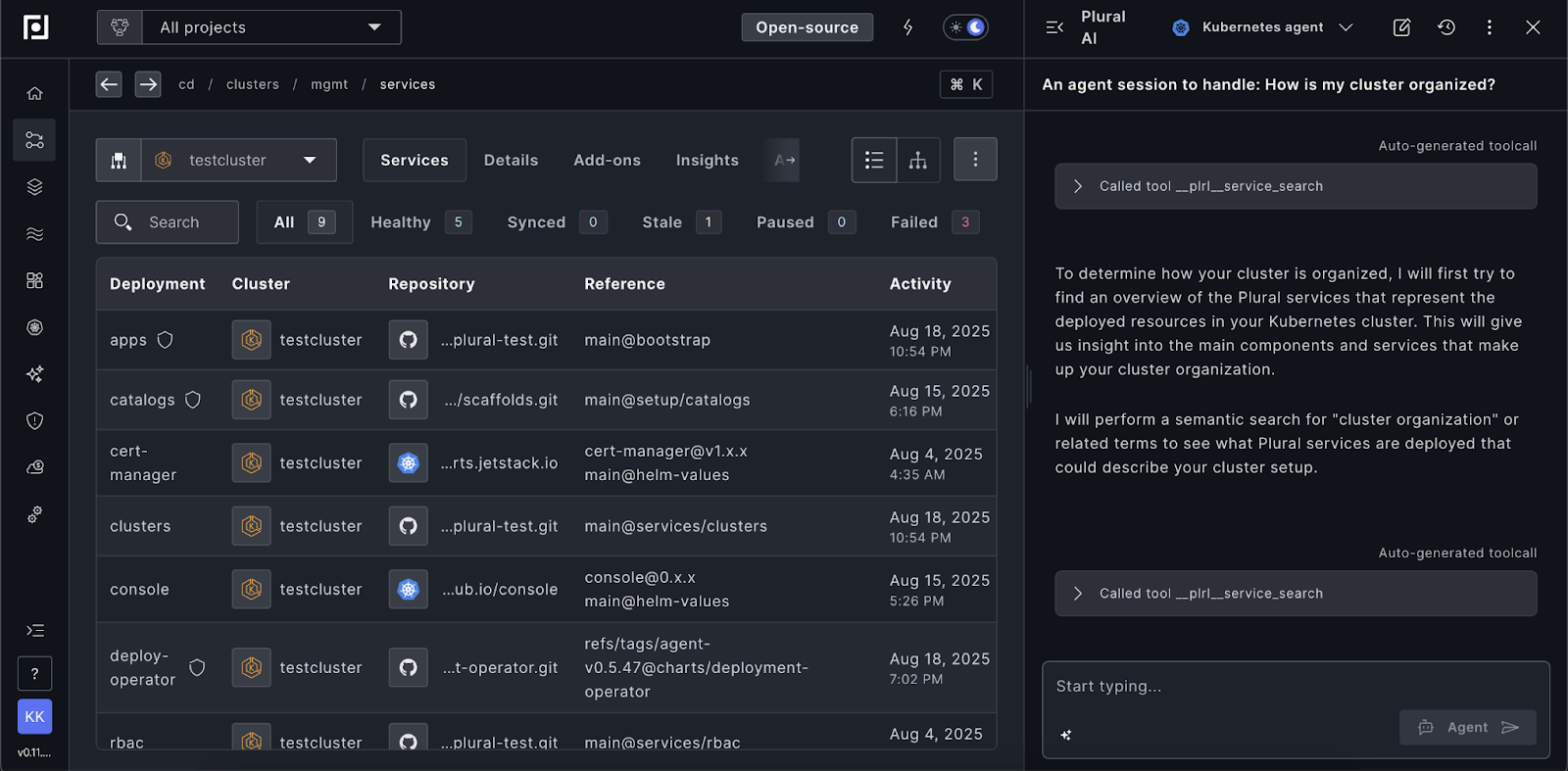Open the security shield sidebar icon
1568x771 pixels.
click(34, 421)
